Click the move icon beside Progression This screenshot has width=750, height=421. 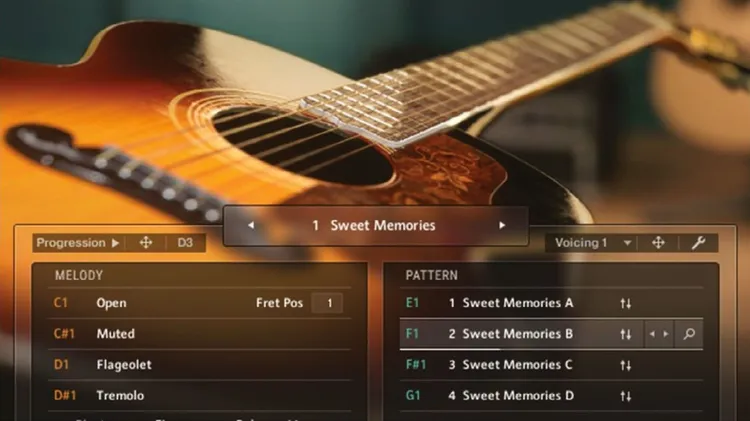[146, 243]
